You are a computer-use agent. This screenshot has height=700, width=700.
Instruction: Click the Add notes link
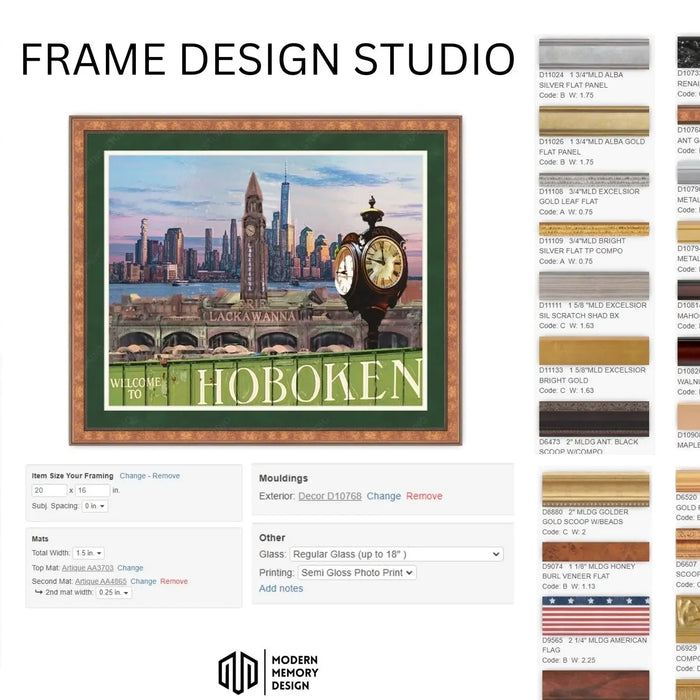pos(281,588)
